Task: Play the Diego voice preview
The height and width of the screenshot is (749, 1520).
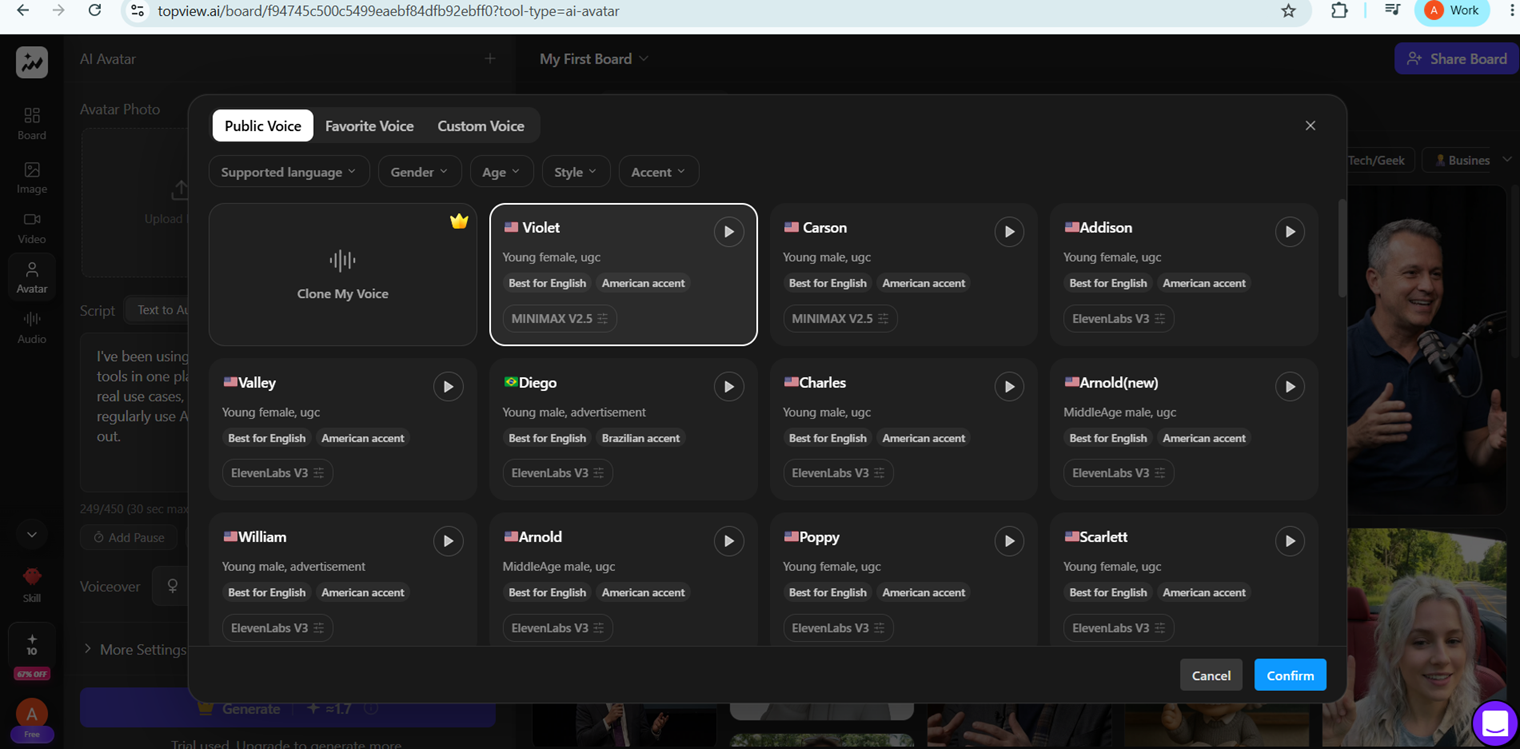Action: 729,387
